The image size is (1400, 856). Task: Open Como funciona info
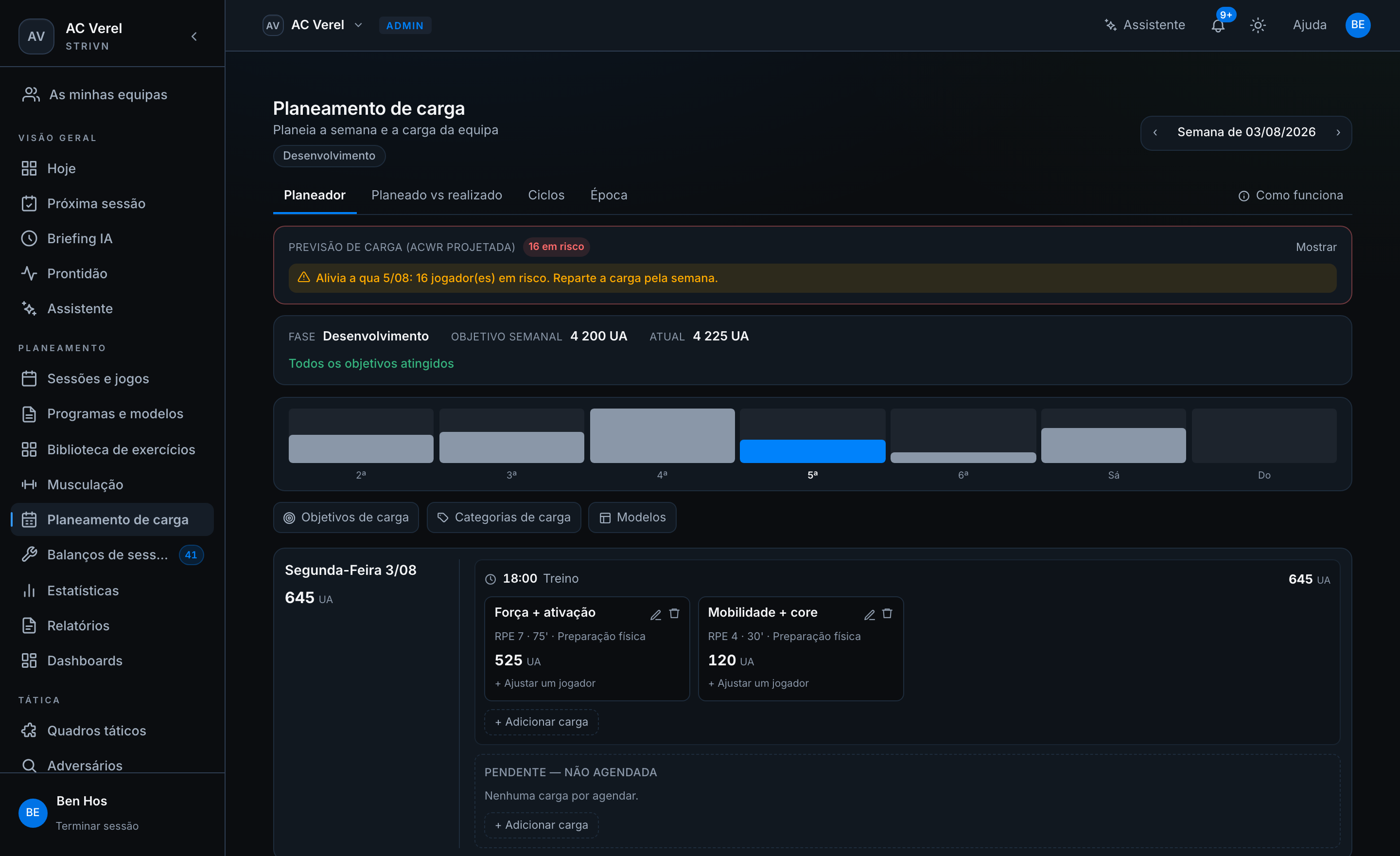tap(1290, 195)
